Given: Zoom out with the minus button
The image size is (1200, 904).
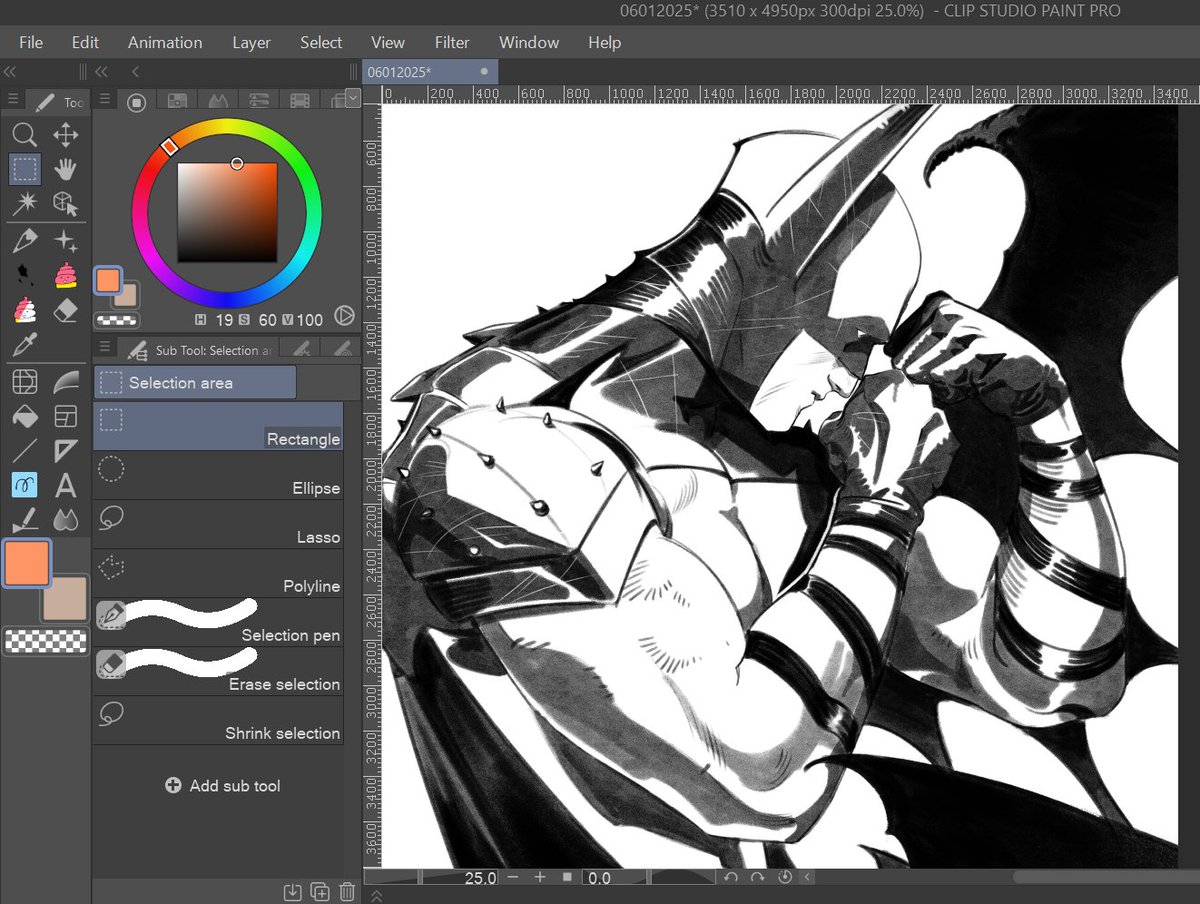Looking at the screenshot, I should [x=513, y=877].
